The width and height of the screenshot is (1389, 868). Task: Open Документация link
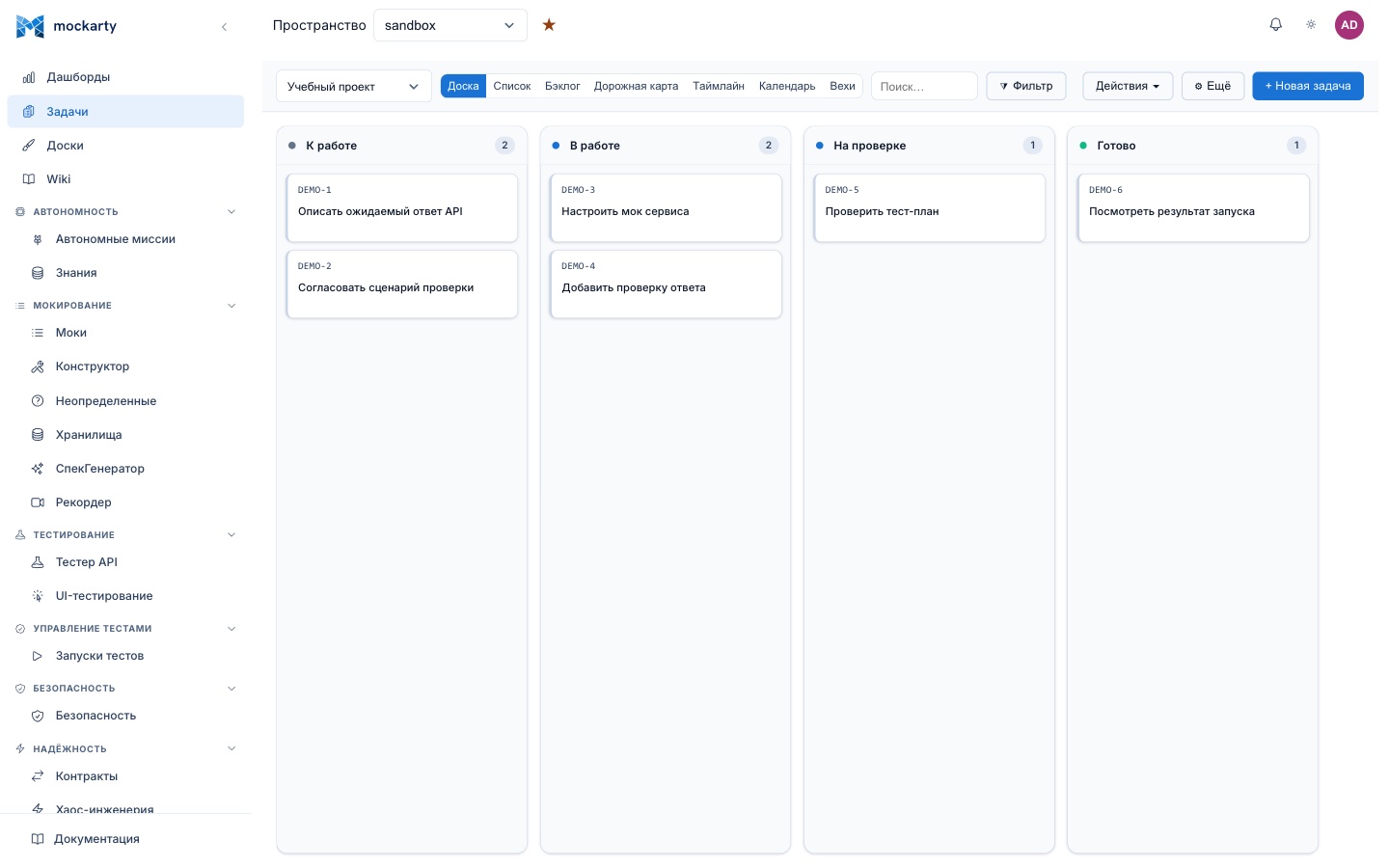click(125, 839)
